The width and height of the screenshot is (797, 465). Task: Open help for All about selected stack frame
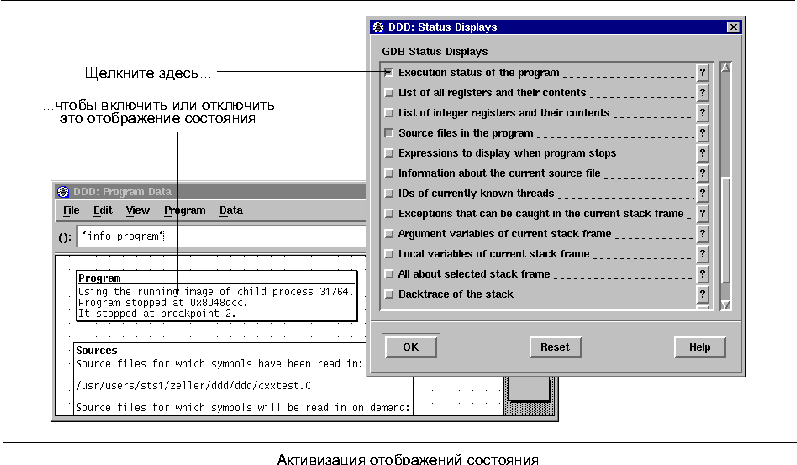(702, 274)
